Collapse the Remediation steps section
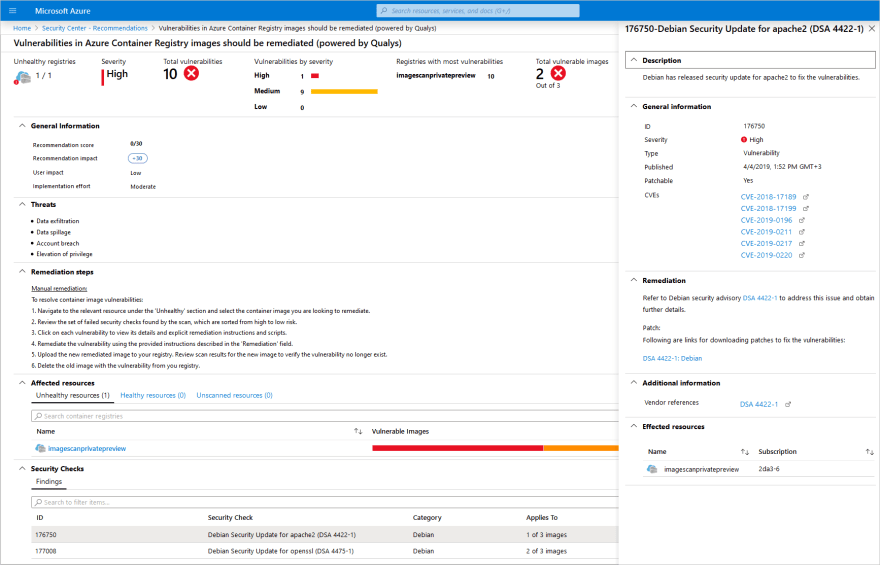The width and height of the screenshot is (880, 565). click(x=22, y=272)
